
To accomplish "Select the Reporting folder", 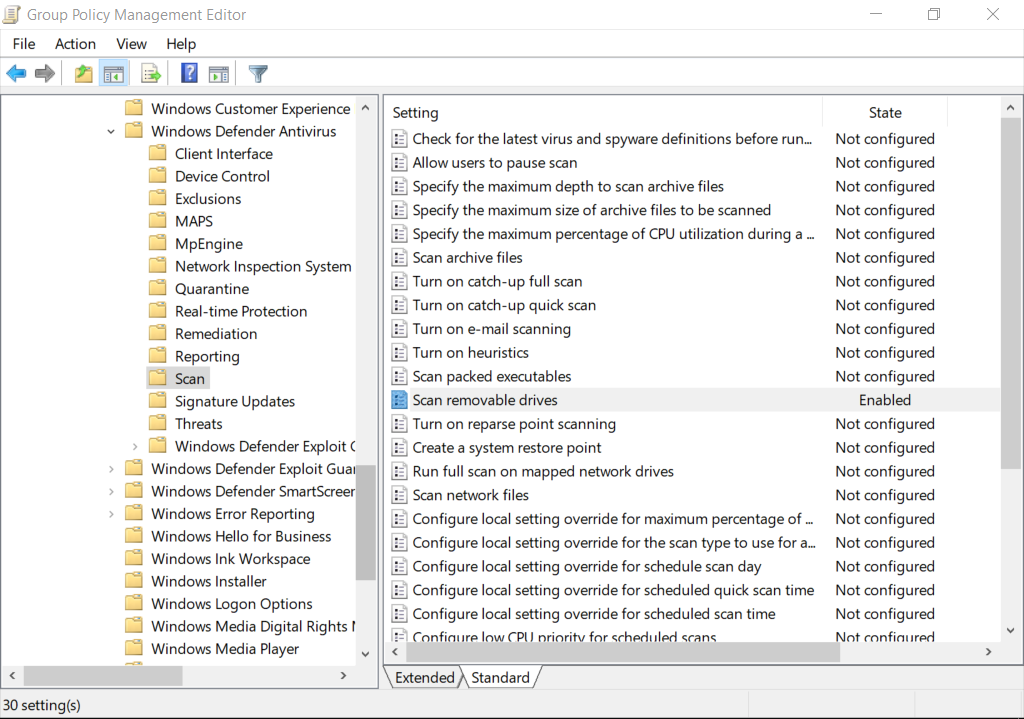I will click(x=207, y=356).
